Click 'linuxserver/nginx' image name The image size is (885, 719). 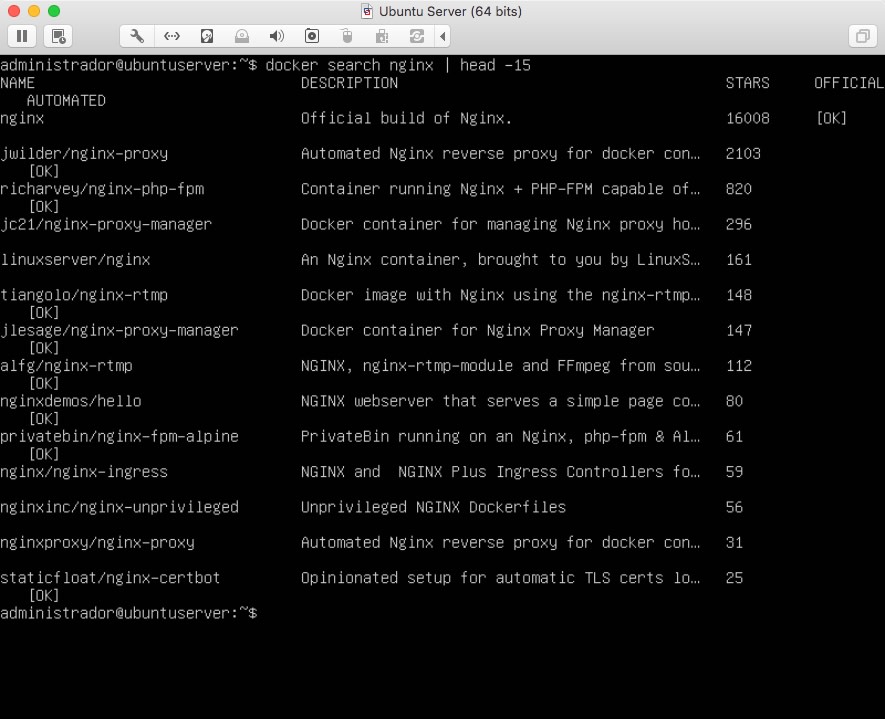click(75, 260)
